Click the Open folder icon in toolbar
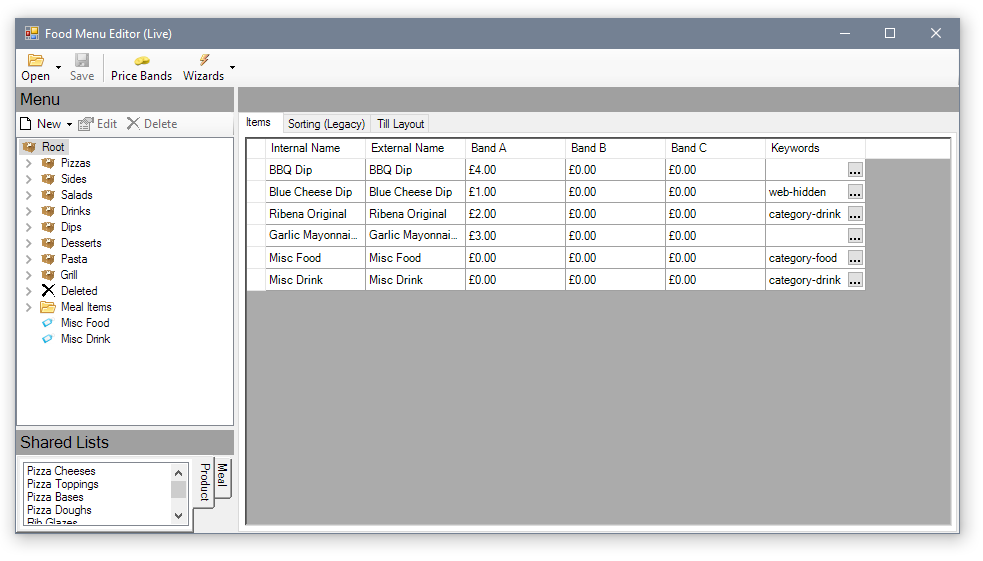Viewport: 983px width, 561px height. (x=35, y=61)
